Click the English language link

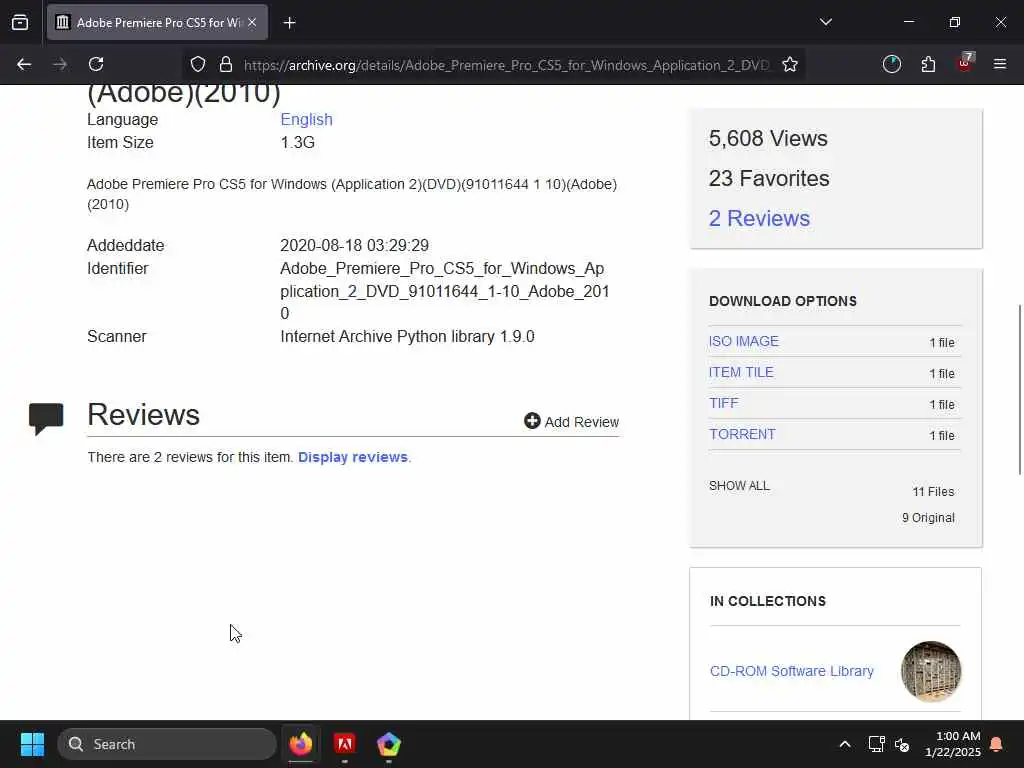point(306,120)
